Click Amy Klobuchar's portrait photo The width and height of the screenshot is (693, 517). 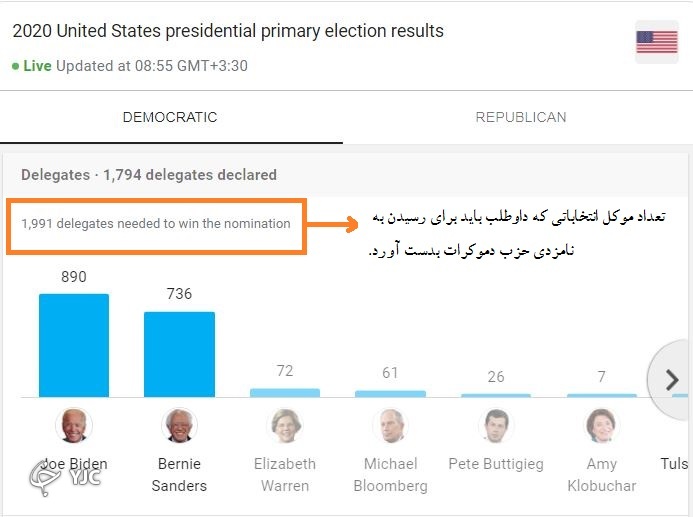tap(602, 425)
